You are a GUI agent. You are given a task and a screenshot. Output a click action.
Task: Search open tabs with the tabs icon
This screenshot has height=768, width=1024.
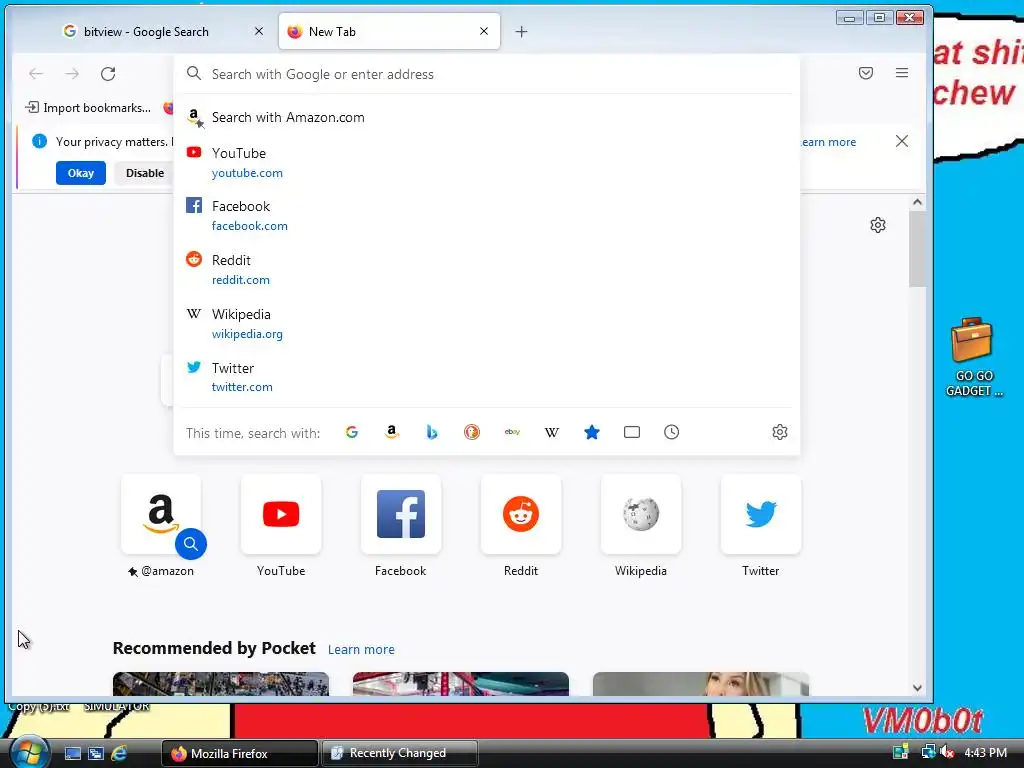point(632,432)
